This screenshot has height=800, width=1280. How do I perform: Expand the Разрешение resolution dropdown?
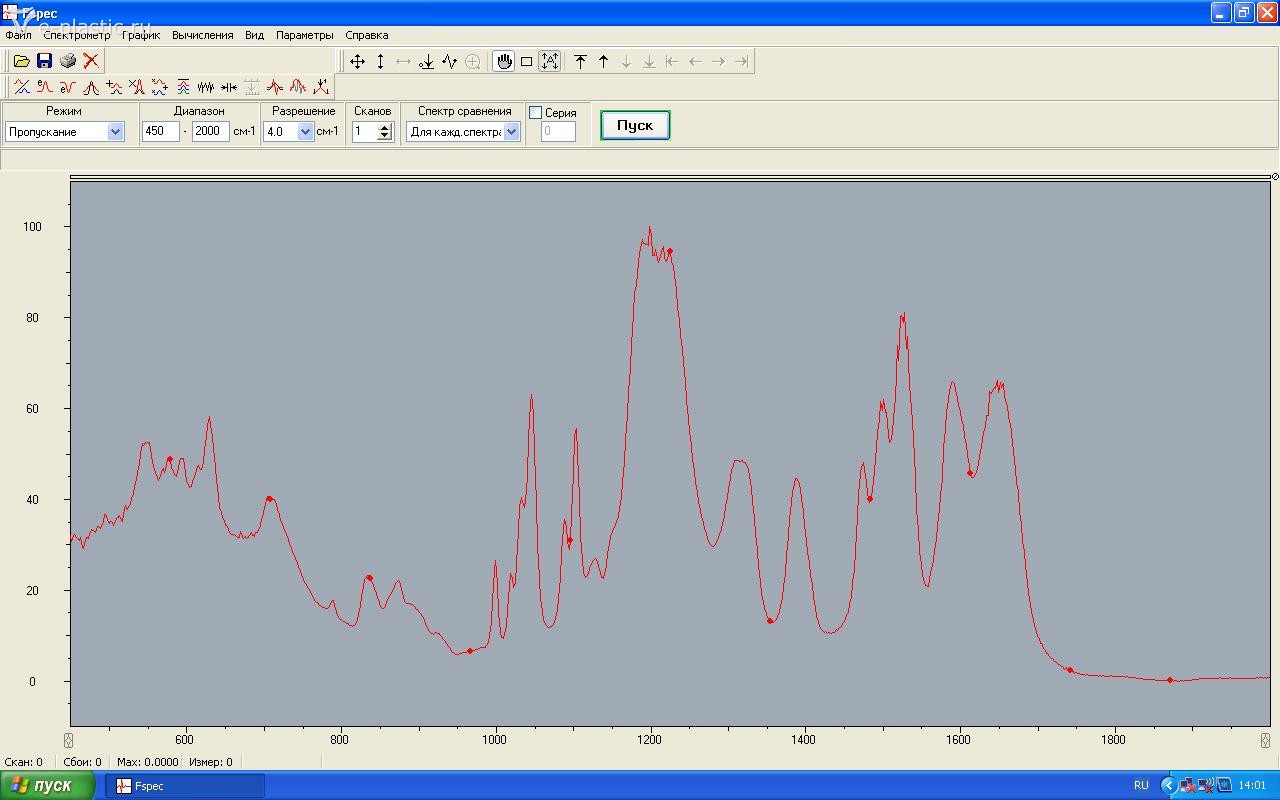tap(306, 132)
